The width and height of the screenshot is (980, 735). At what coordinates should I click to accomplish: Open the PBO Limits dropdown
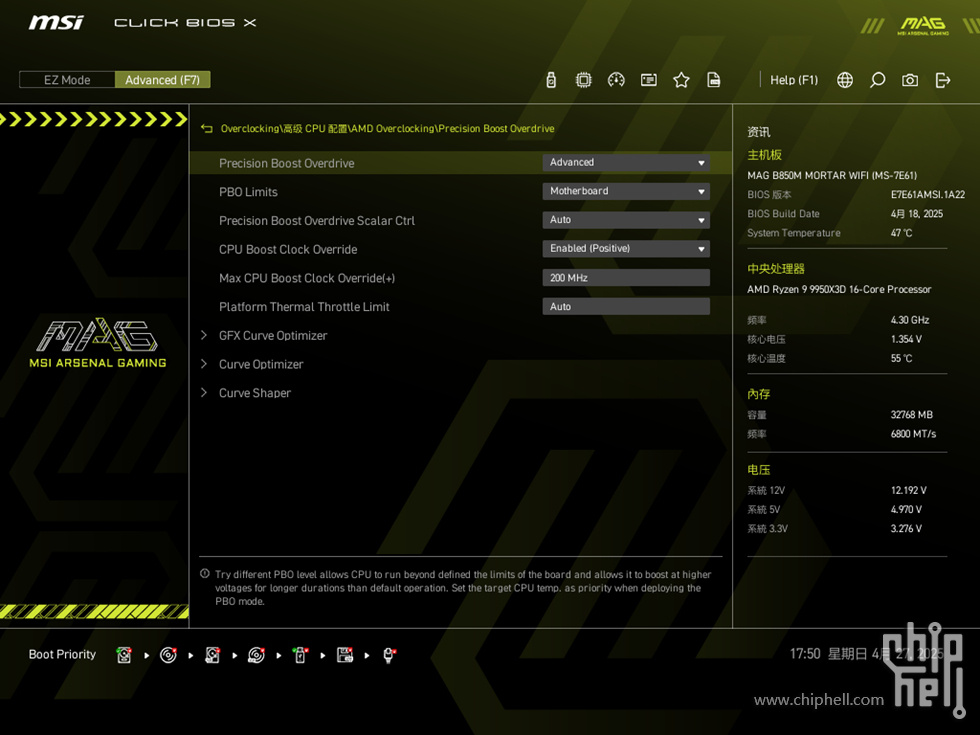tap(626, 191)
